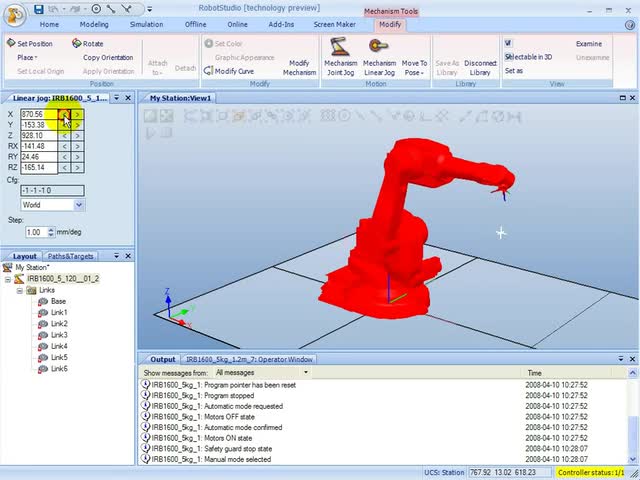Click the Set Position tool
Screen dimensions: 640x480
[30, 43]
